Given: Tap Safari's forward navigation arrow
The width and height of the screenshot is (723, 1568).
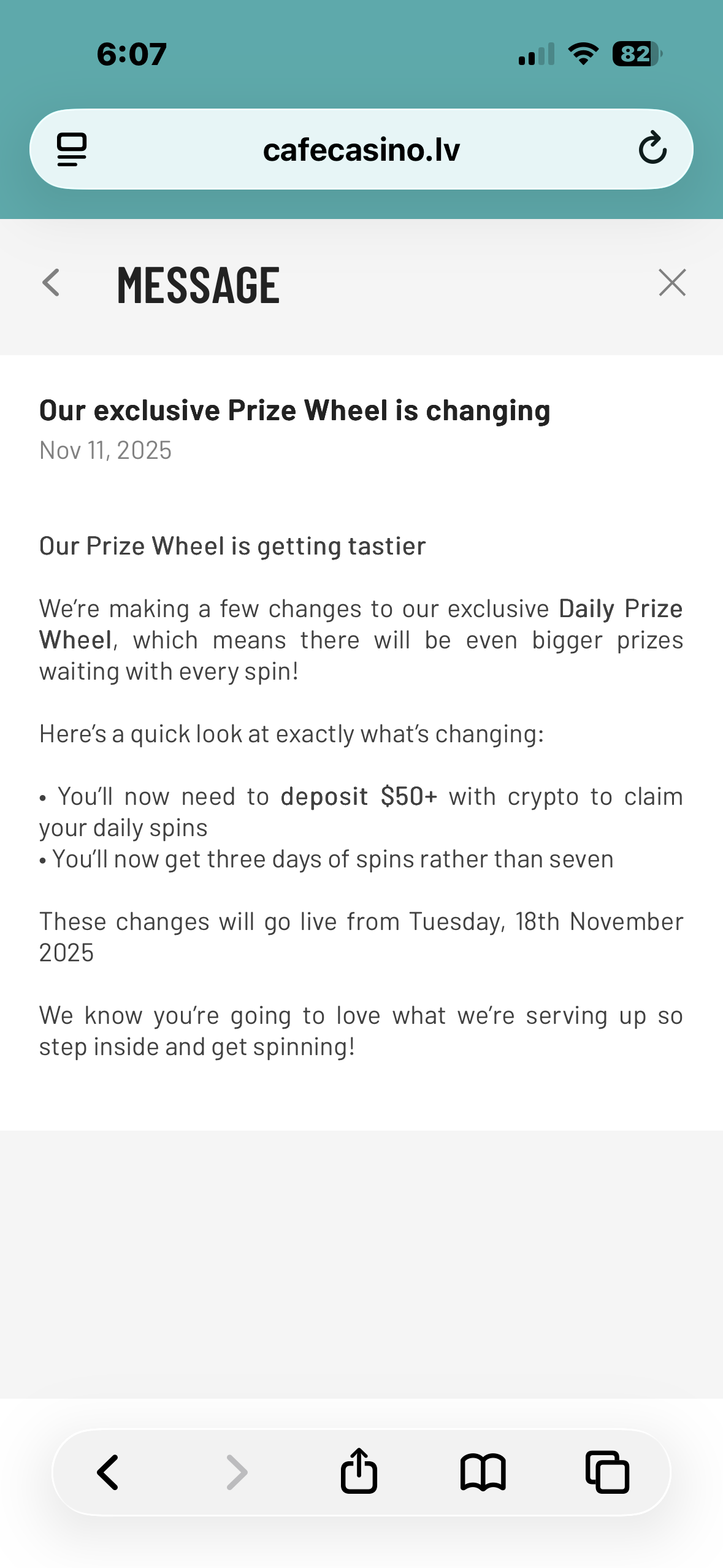Looking at the screenshot, I should (x=237, y=1472).
